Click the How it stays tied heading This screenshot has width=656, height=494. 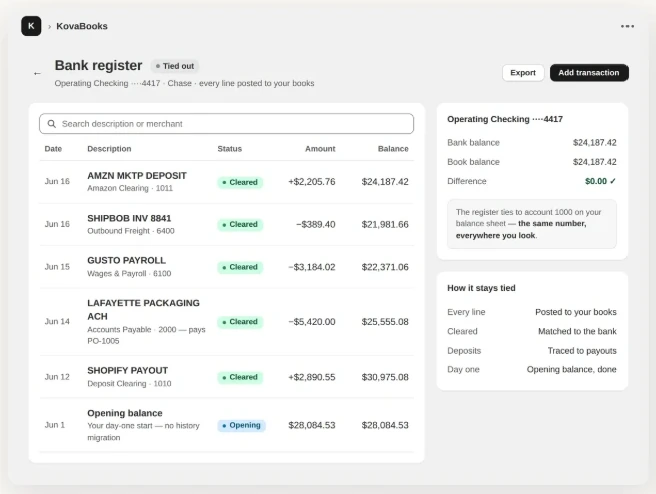coord(481,288)
